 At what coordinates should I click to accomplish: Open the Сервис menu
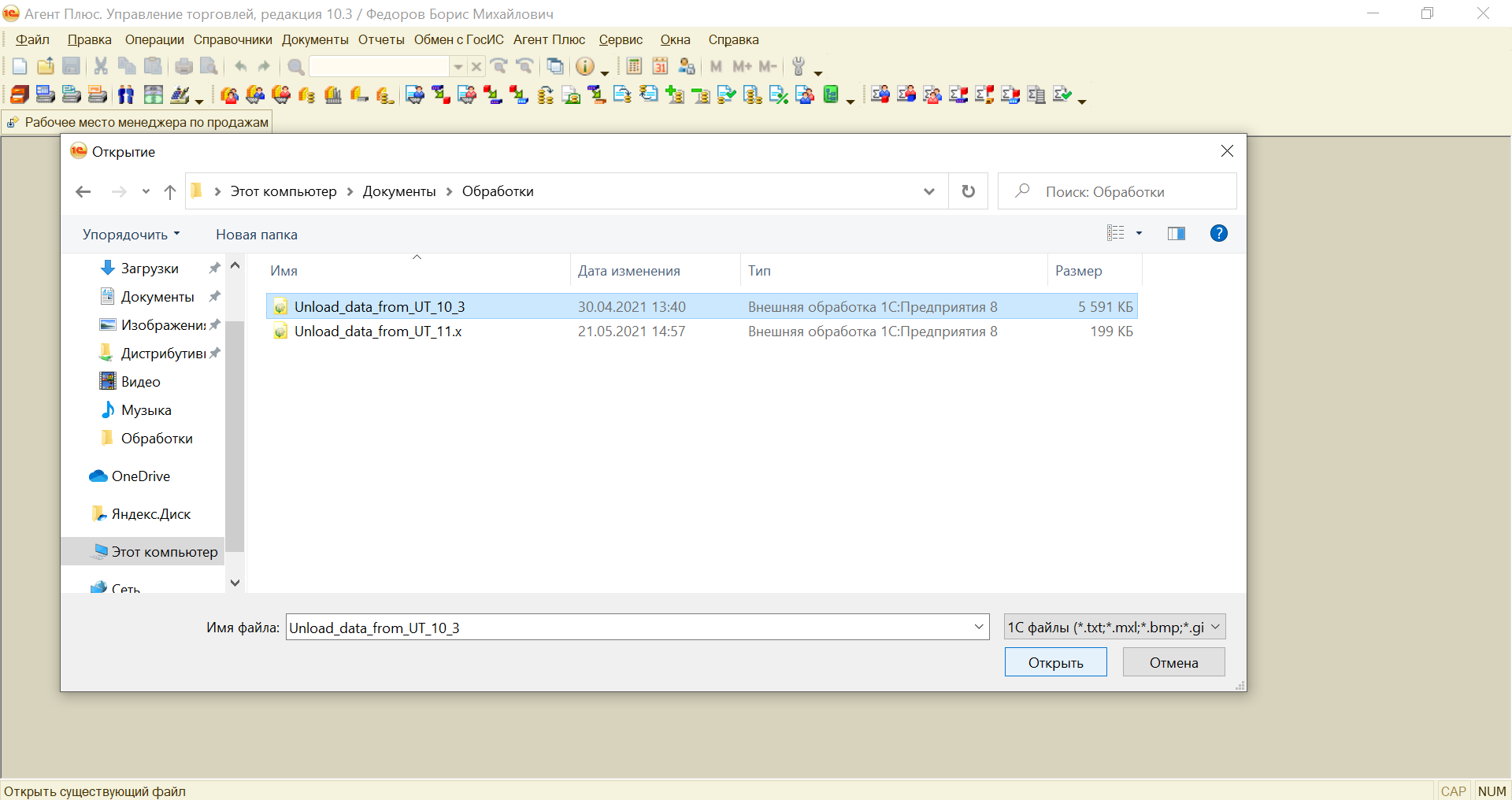[x=621, y=39]
